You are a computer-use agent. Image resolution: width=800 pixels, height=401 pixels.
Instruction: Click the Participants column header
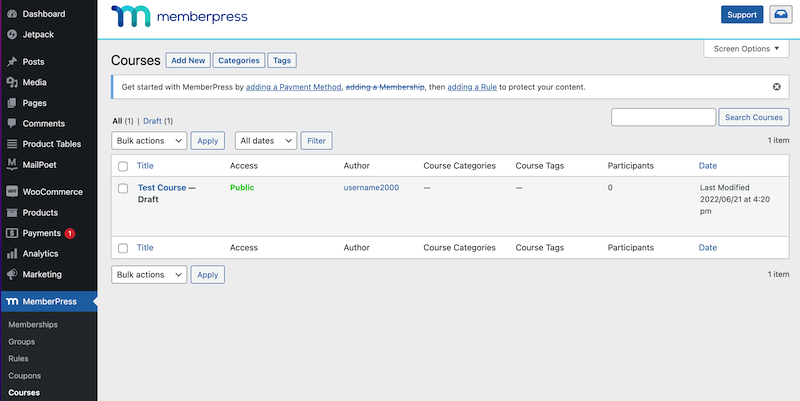[x=631, y=166]
